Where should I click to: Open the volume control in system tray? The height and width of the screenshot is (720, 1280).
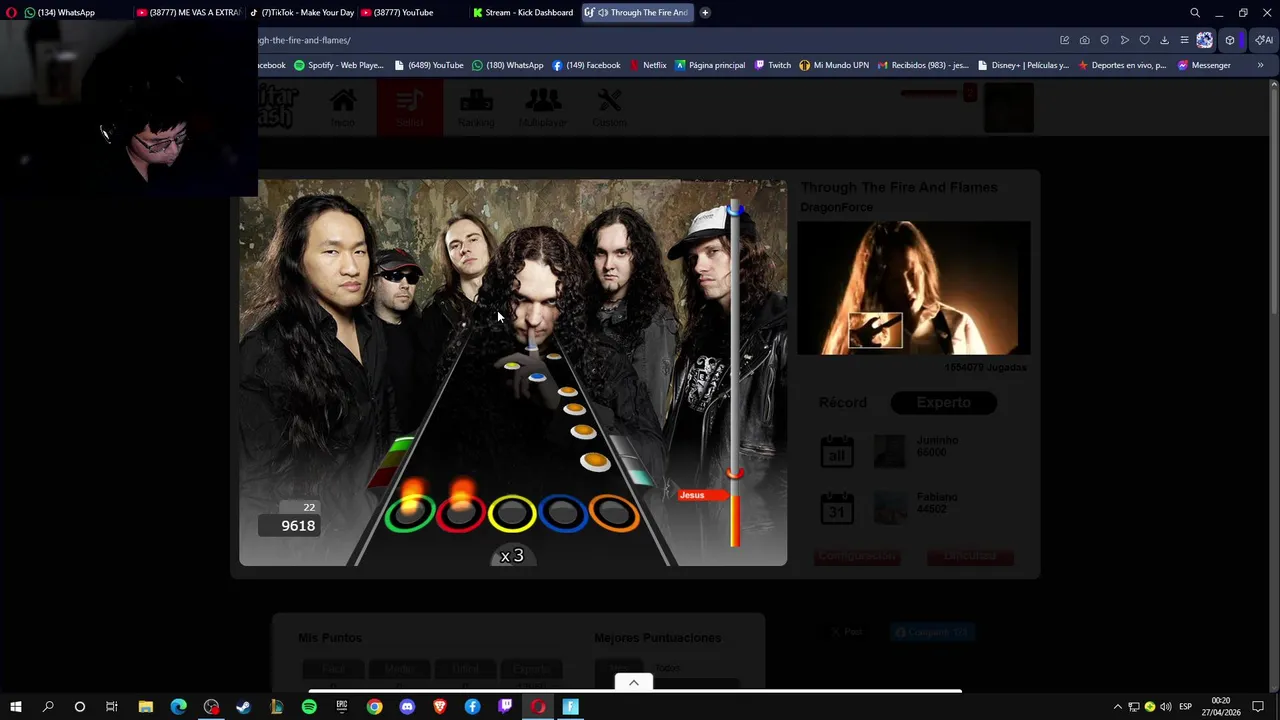(1166, 707)
